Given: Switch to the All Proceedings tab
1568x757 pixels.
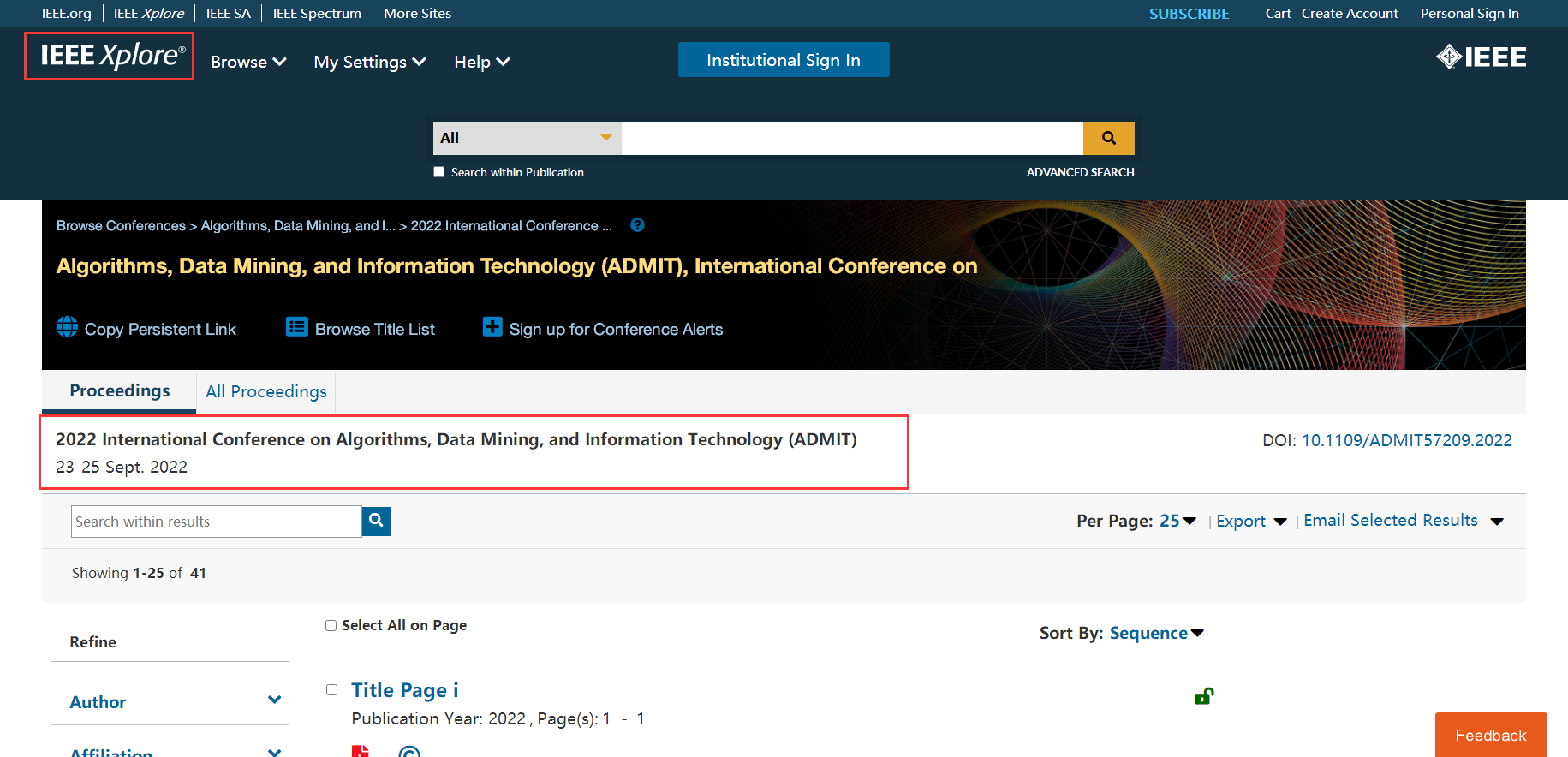Looking at the screenshot, I should pos(266,391).
